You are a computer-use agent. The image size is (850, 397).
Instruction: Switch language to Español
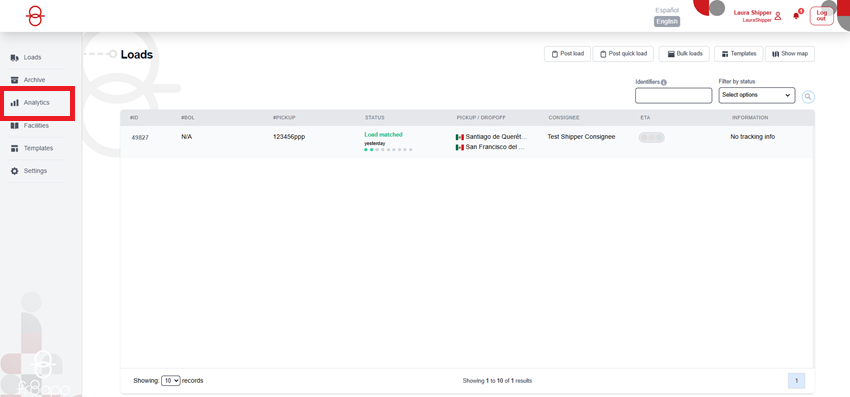pyautogui.click(x=667, y=10)
